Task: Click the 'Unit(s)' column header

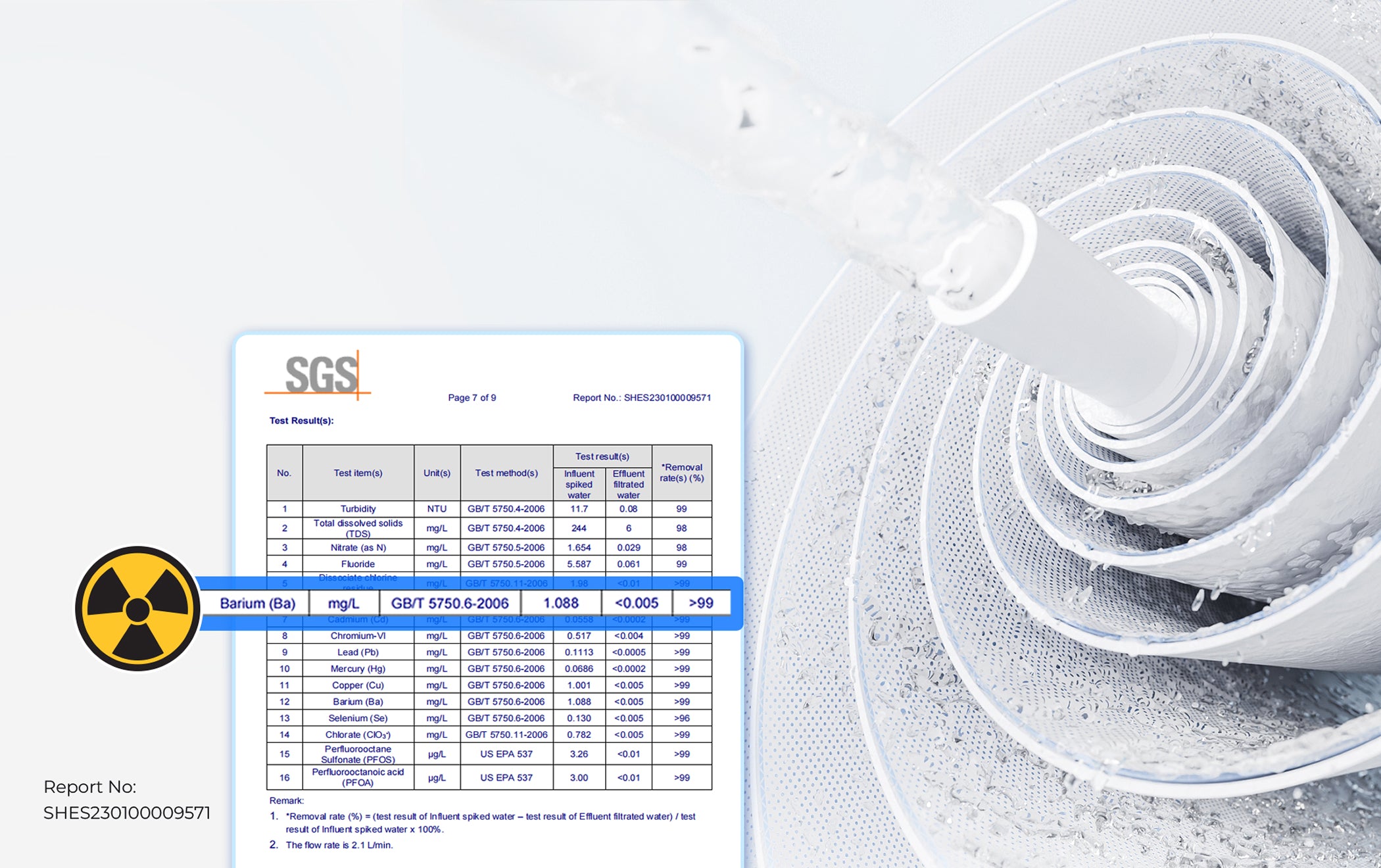Action: click(437, 473)
